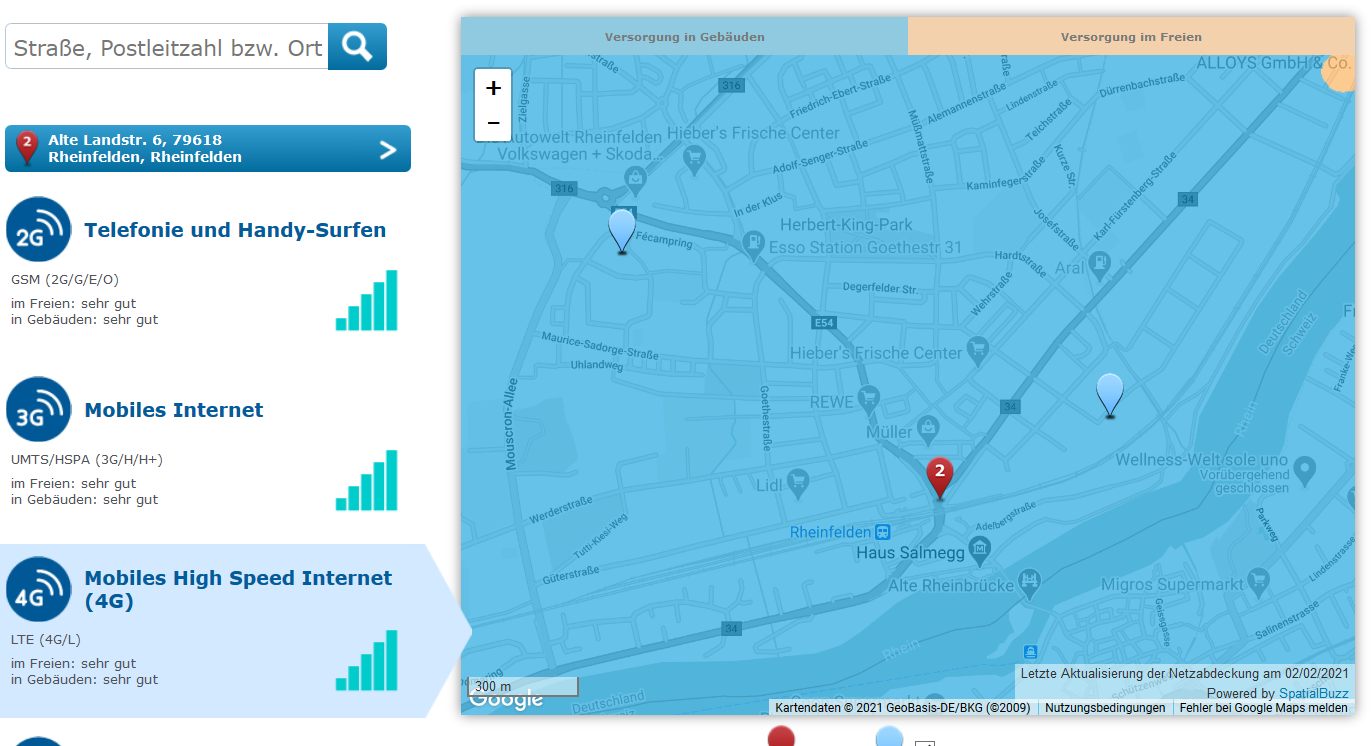Click the Müller shop icon

[927, 428]
